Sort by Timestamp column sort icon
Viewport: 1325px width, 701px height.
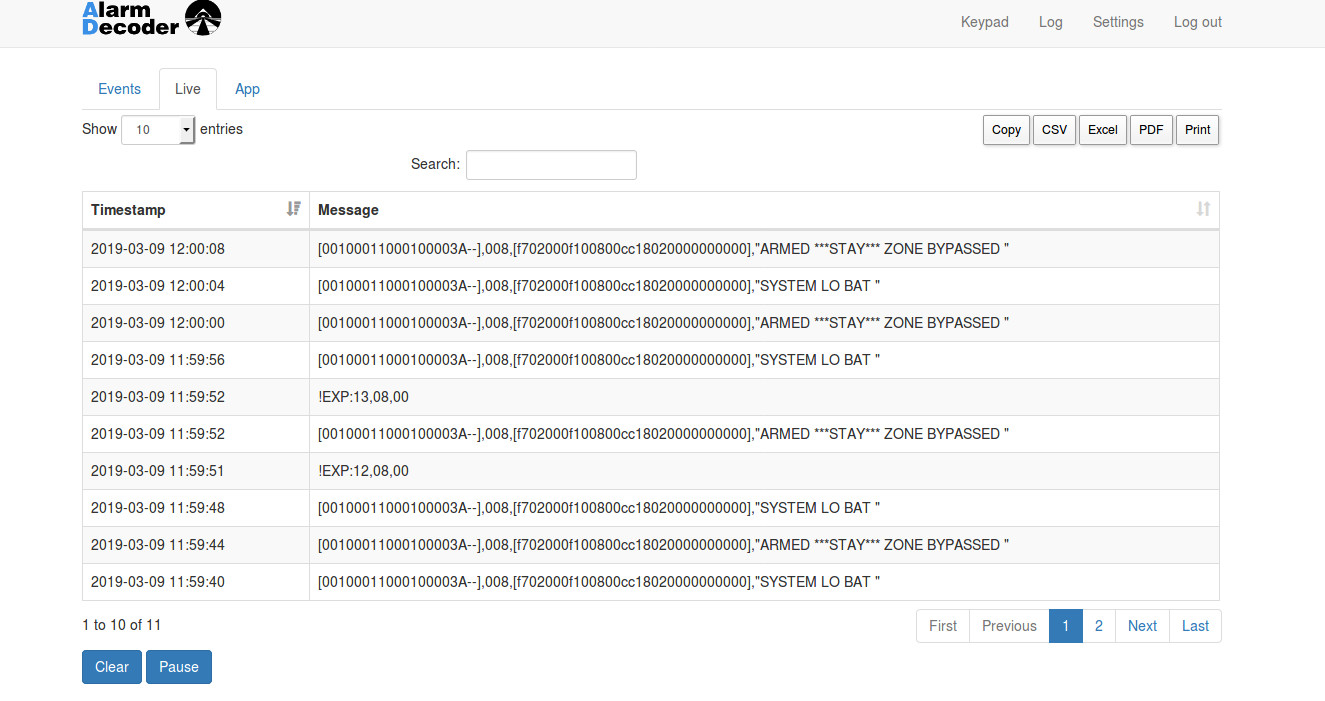coord(293,209)
